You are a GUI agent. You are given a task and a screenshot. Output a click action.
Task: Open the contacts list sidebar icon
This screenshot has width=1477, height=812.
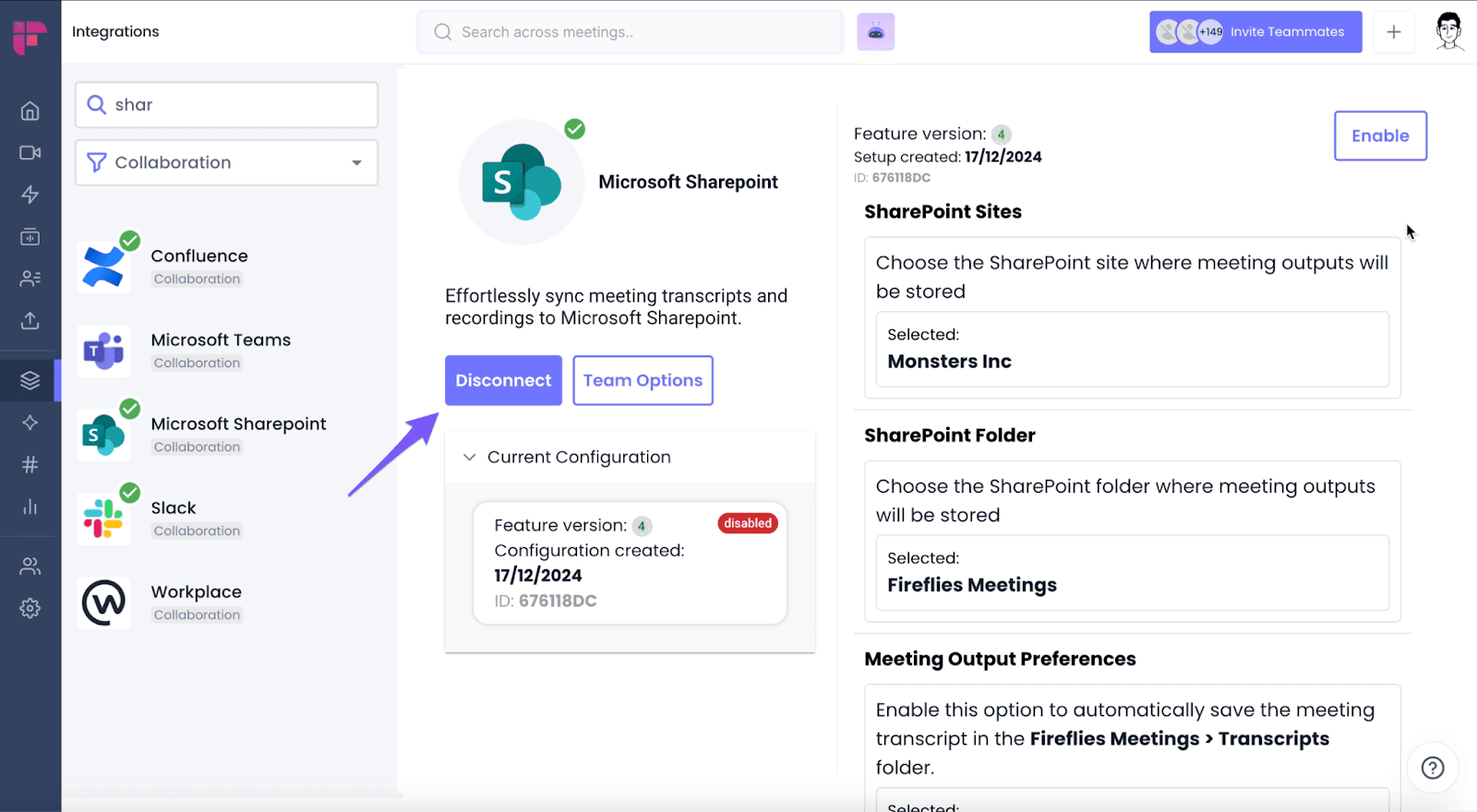[30, 278]
